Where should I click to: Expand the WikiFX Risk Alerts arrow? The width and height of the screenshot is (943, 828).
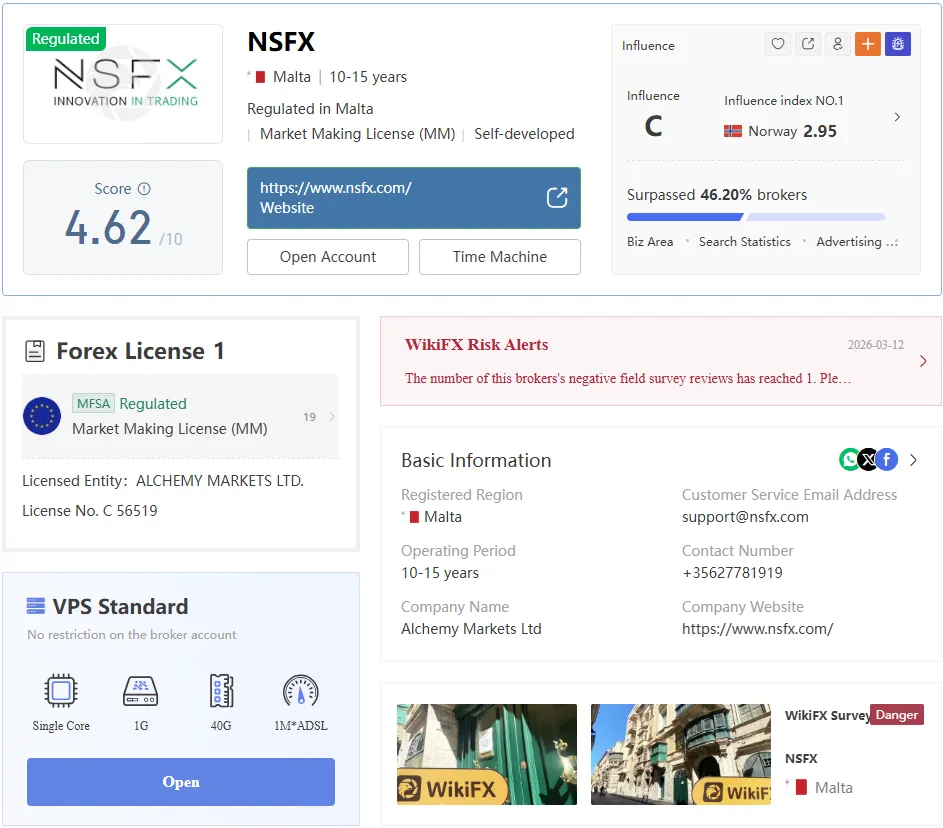click(x=923, y=361)
